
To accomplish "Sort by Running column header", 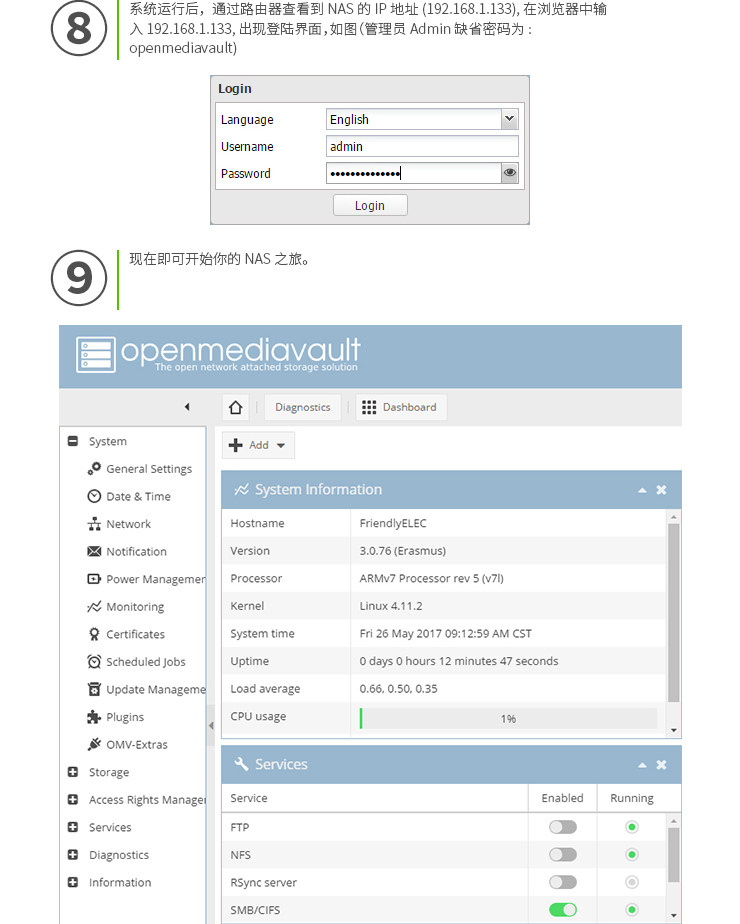I will pos(632,798).
